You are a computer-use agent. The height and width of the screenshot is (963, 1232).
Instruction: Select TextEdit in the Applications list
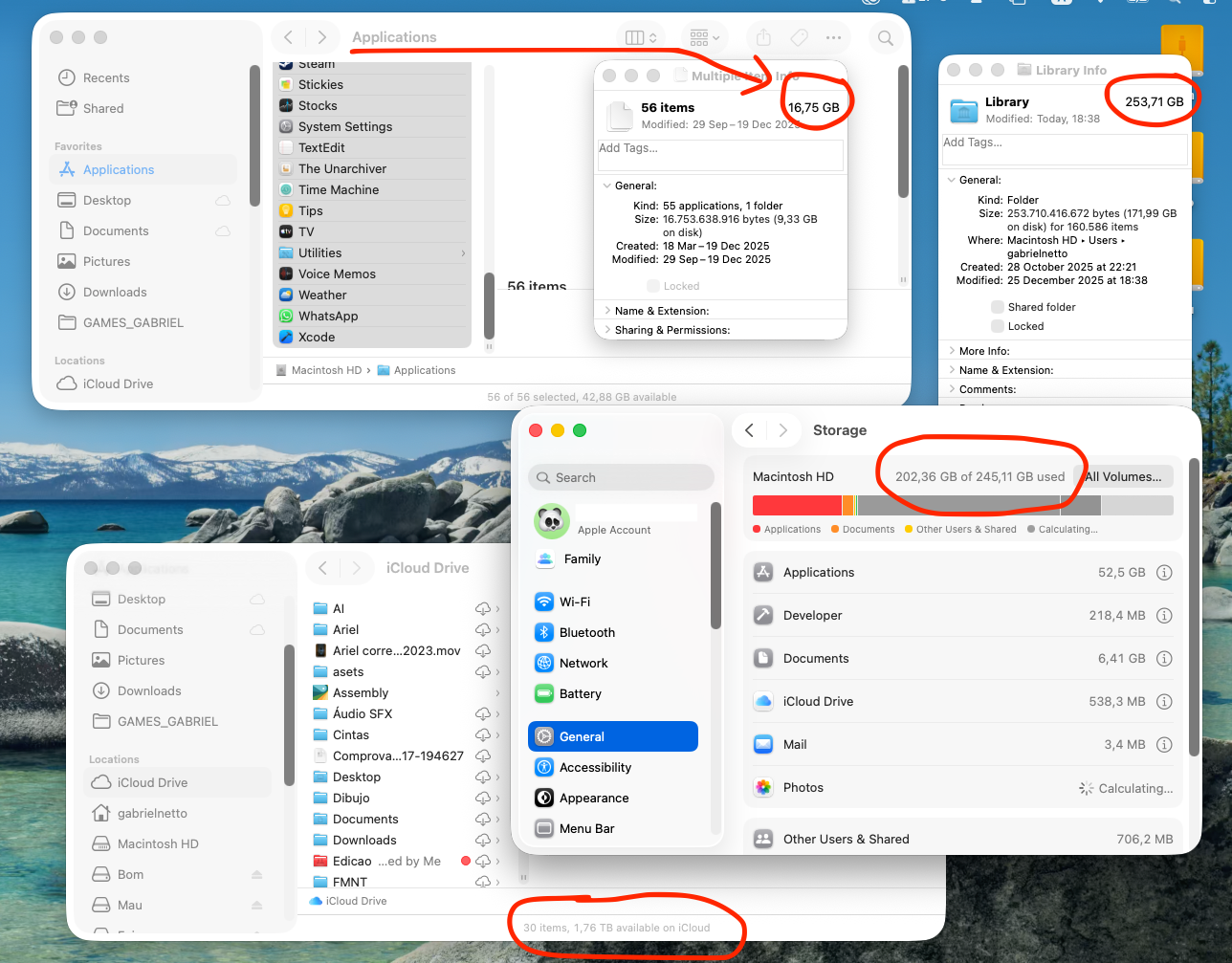[x=373, y=147]
